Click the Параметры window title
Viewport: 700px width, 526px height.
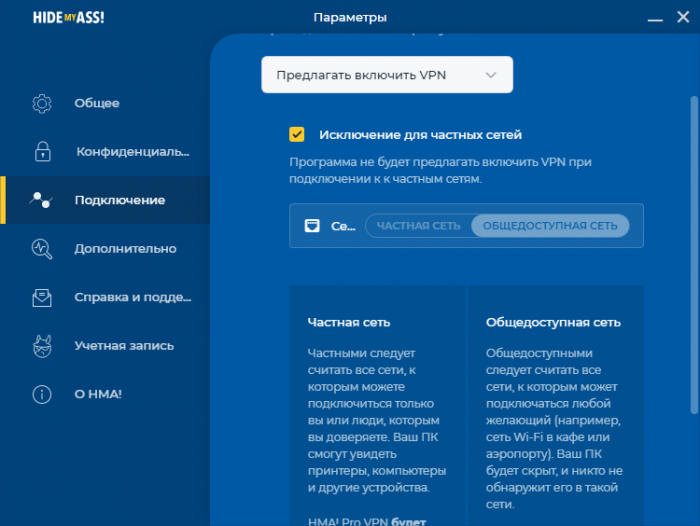(350, 17)
